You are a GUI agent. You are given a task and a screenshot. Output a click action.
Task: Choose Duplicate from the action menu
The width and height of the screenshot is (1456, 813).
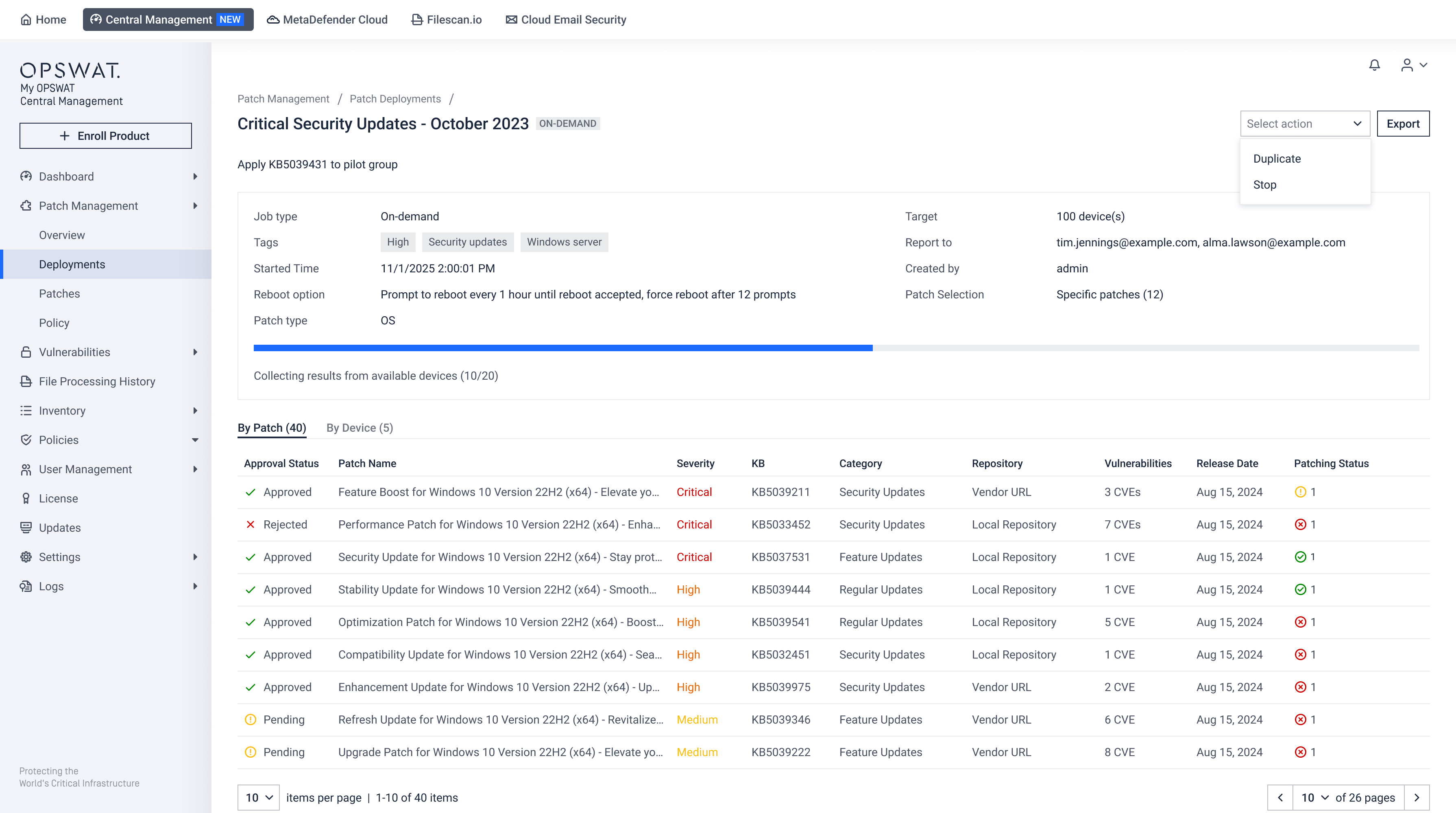(1277, 159)
